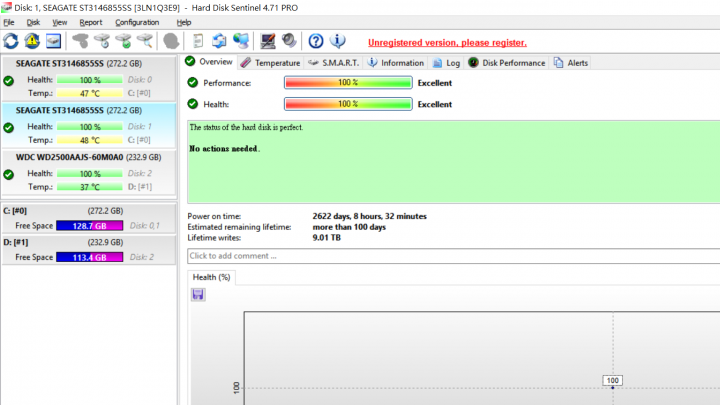Click the 37 °C temperature bar of WDC disk

90,187
